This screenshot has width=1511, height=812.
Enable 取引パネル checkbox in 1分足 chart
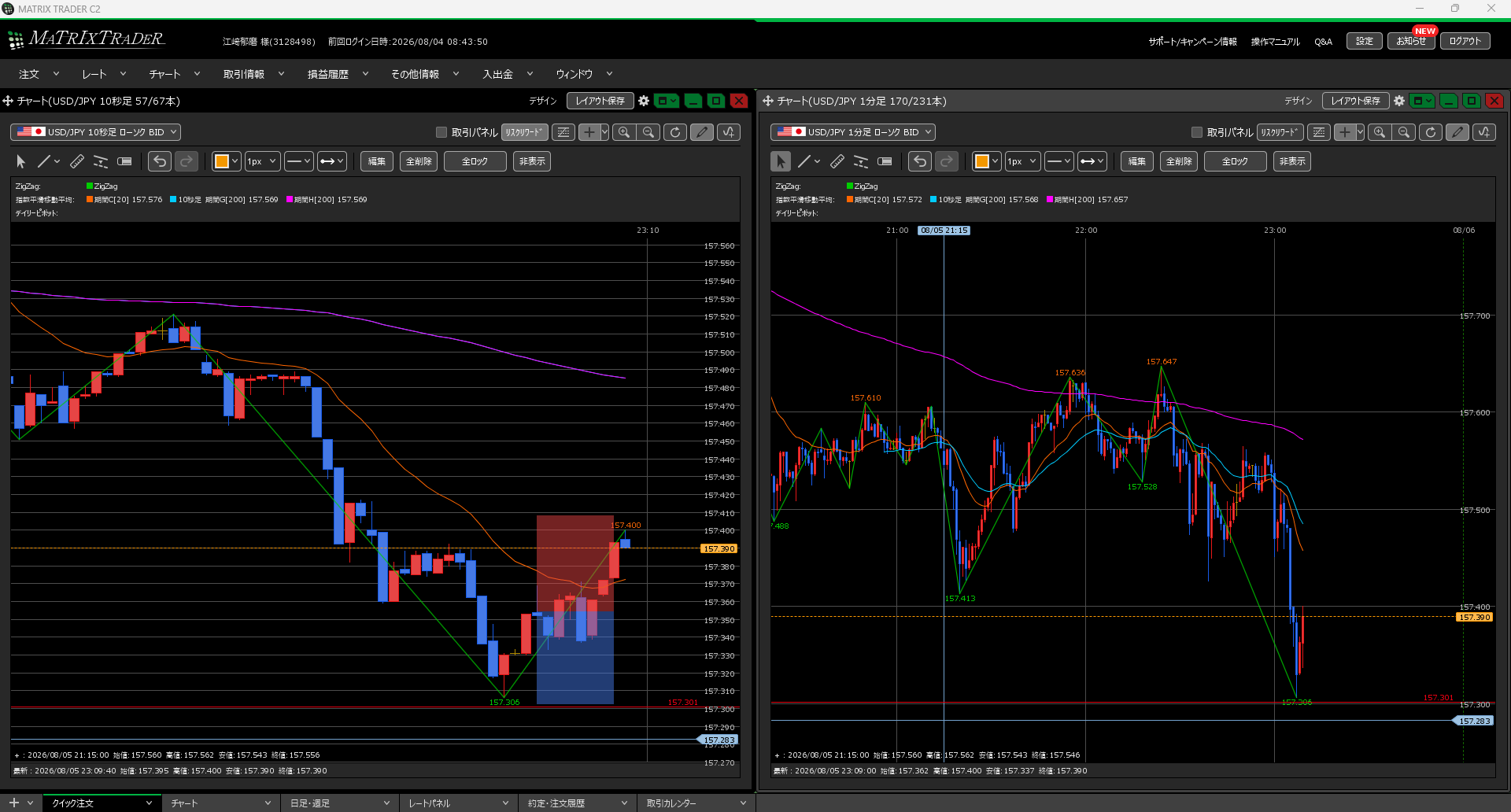click(x=1197, y=132)
